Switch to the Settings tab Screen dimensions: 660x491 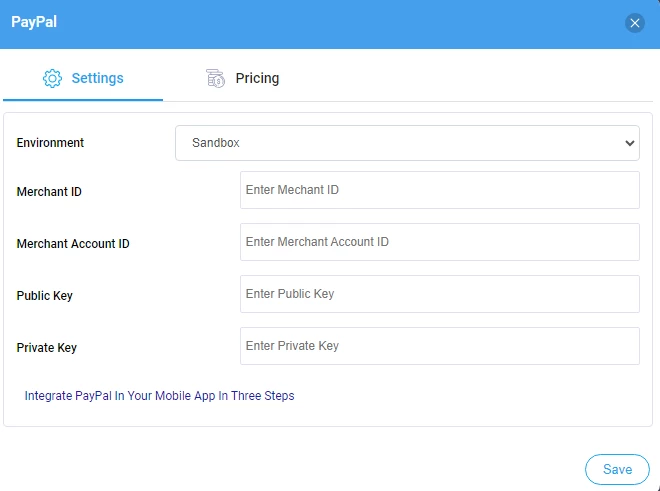pos(83,78)
